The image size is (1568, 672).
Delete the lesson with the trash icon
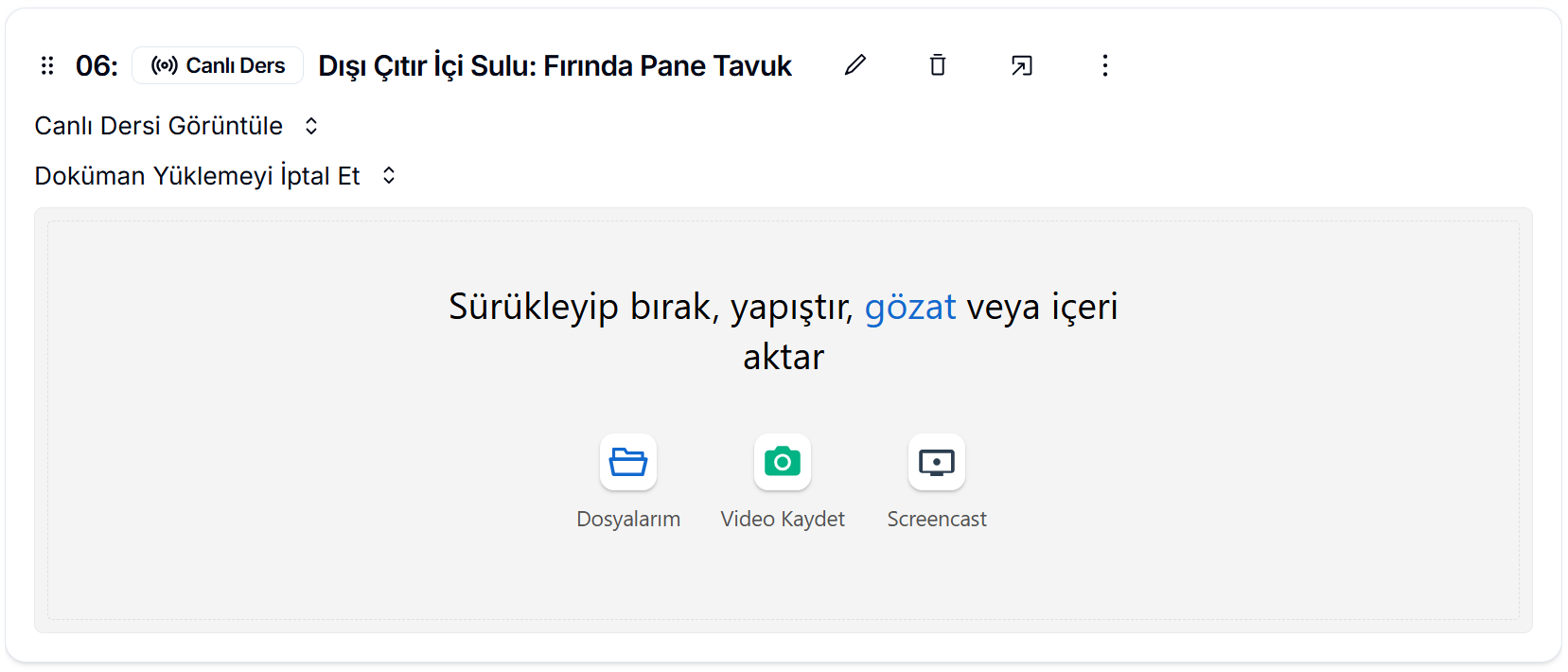pyautogui.click(x=938, y=65)
